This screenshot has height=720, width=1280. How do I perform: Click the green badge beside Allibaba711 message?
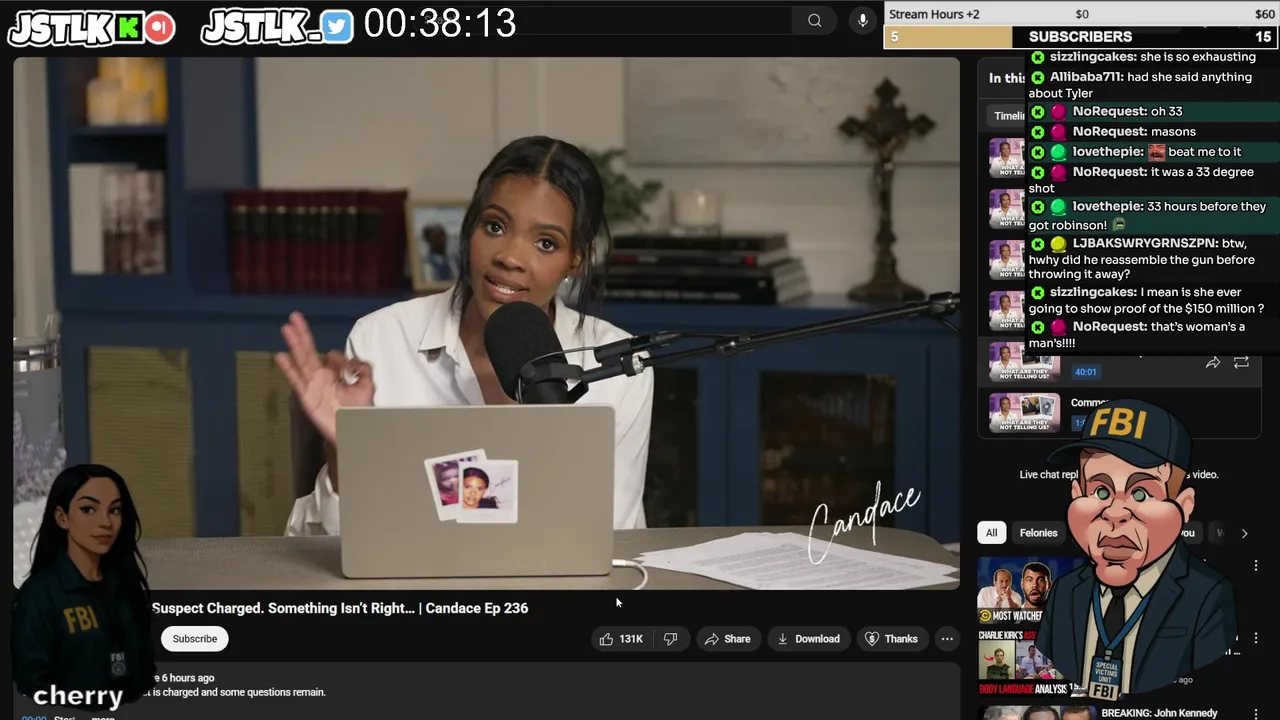click(x=1038, y=77)
